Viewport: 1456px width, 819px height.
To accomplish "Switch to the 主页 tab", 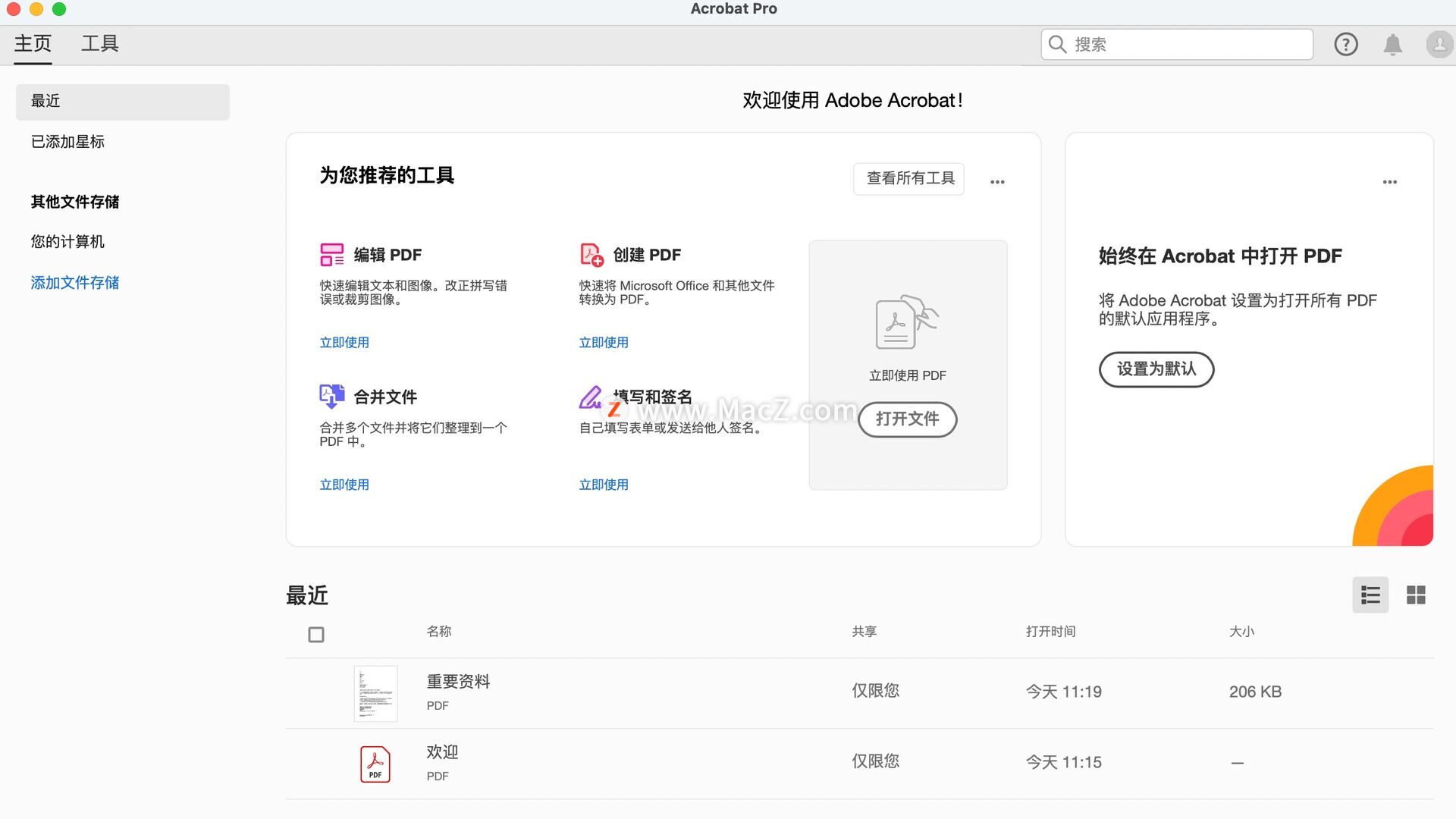I will (33, 44).
